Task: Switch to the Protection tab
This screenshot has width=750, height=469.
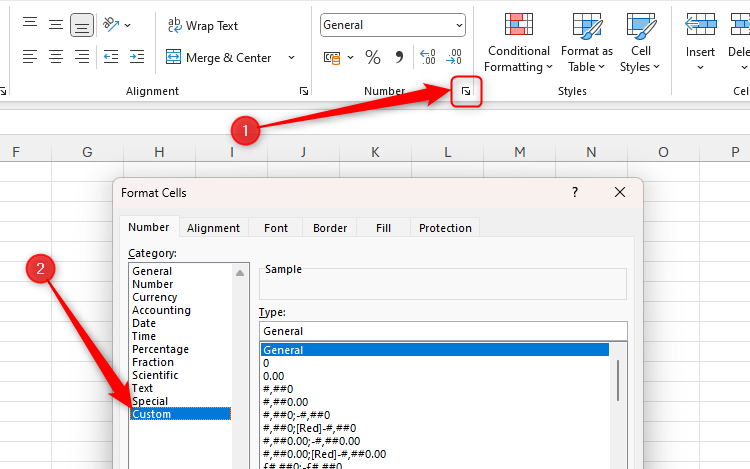Action: [x=445, y=228]
